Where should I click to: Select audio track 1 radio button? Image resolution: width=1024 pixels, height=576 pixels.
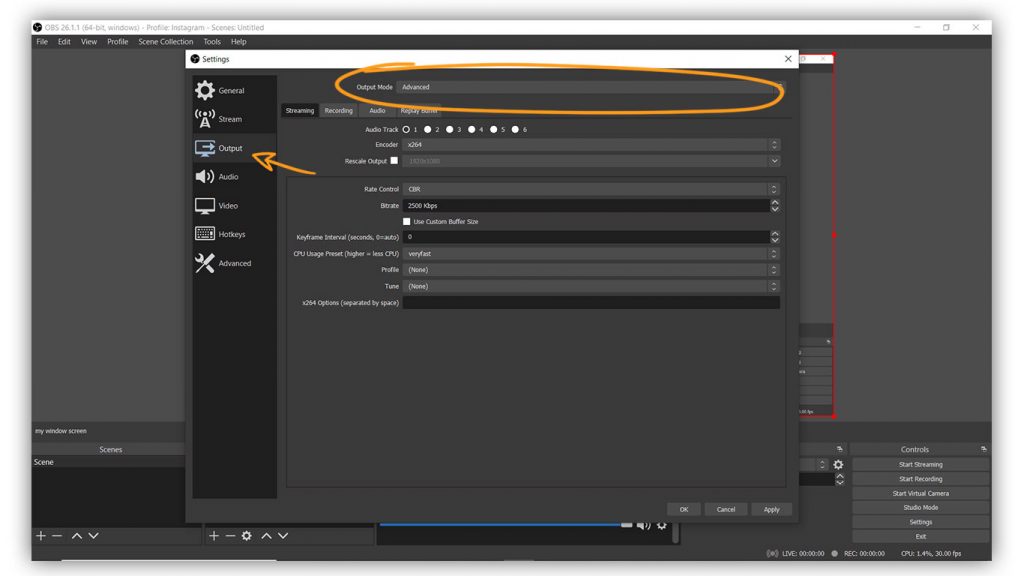(406, 129)
